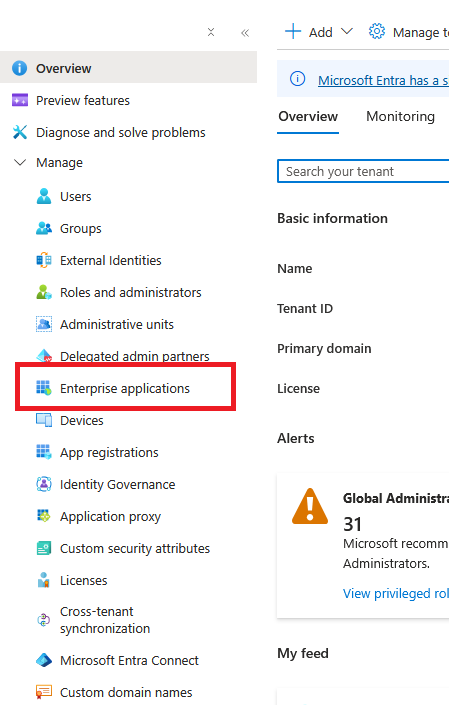This screenshot has height=705, width=449.
Task: Open Microsoft Entra Connect
Action: pyautogui.click(x=129, y=660)
